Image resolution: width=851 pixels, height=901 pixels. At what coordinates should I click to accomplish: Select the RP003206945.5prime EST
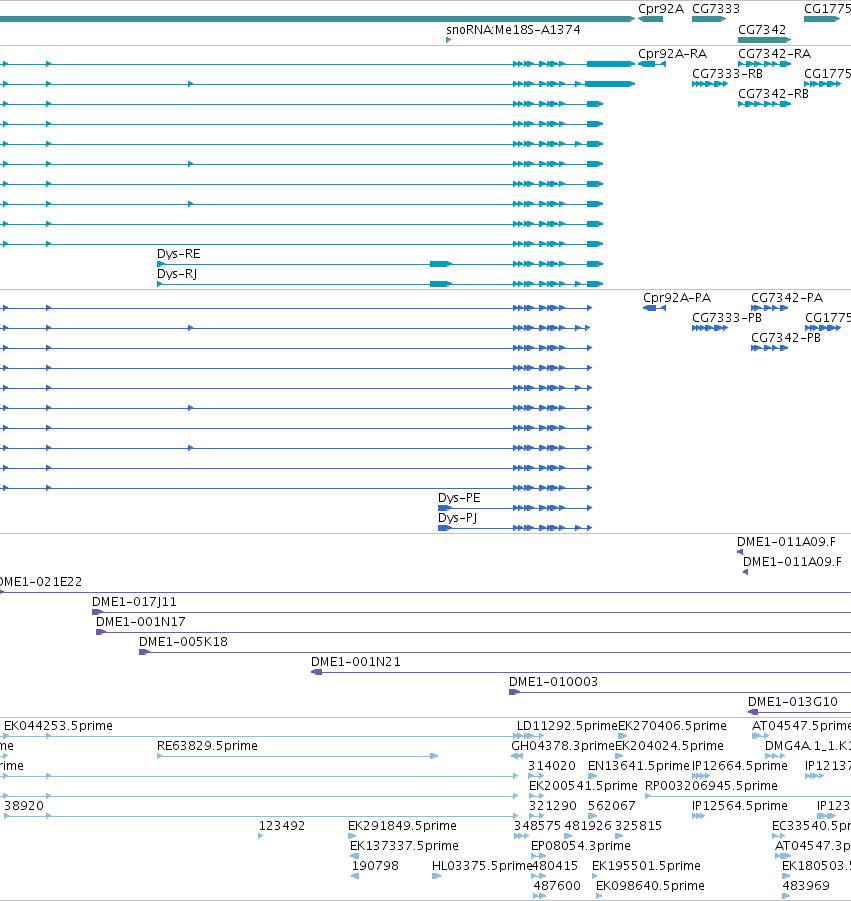[748, 796]
